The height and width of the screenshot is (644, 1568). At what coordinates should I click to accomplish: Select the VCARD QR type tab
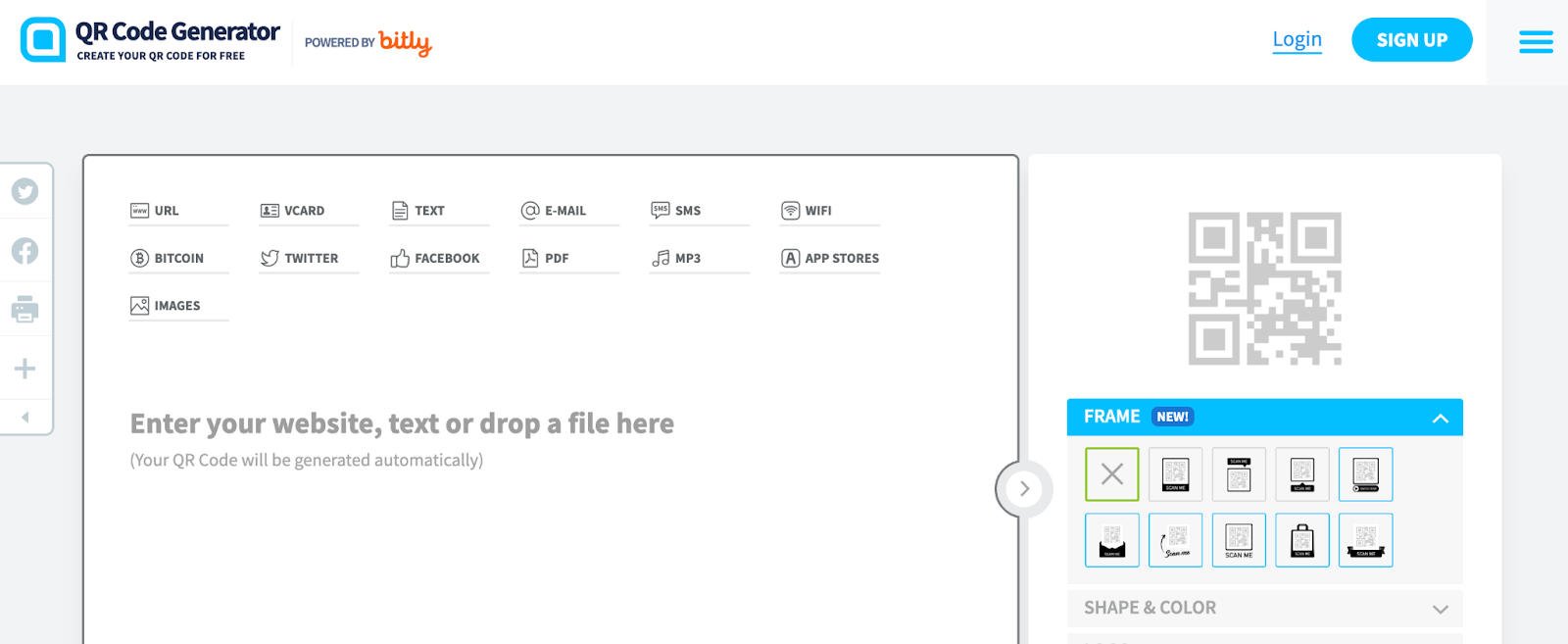pyautogui.click(x=309, y=211)
